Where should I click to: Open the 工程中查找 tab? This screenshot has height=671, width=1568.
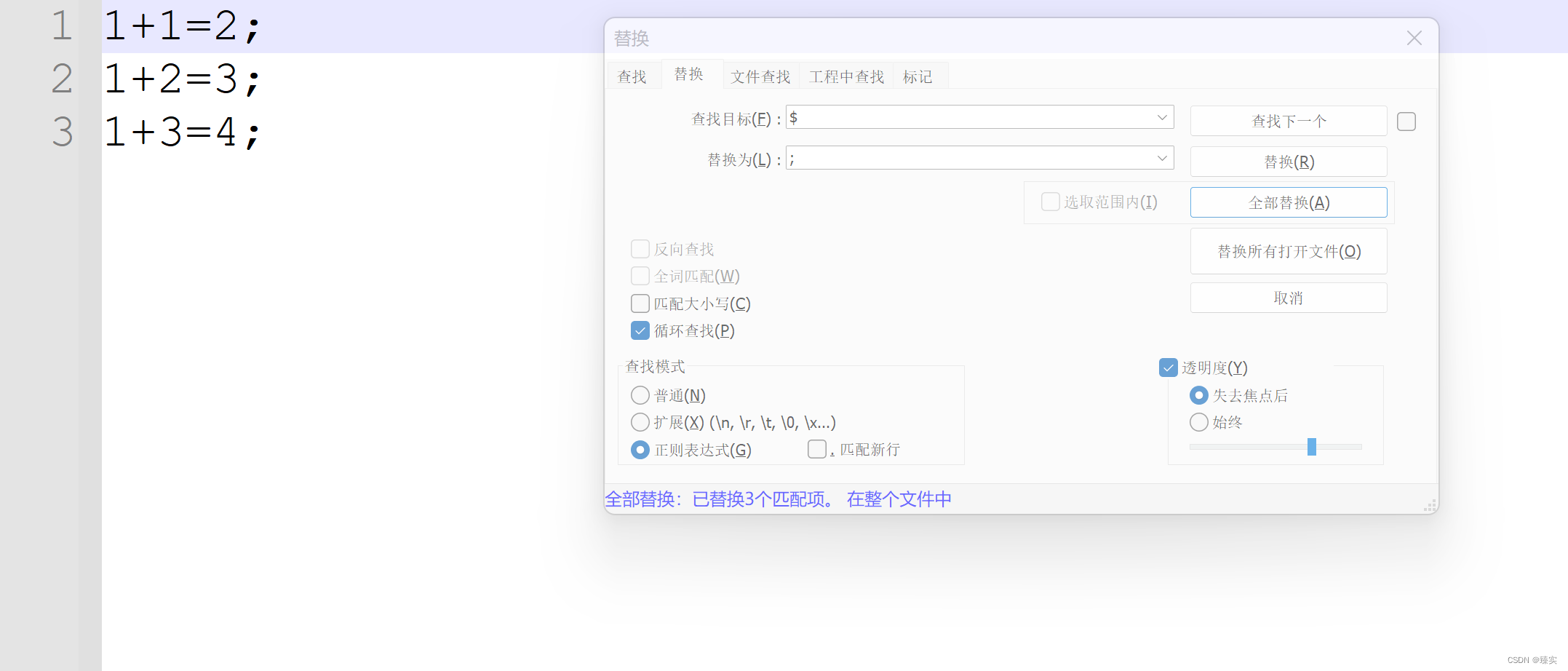(x=846, y=76)
